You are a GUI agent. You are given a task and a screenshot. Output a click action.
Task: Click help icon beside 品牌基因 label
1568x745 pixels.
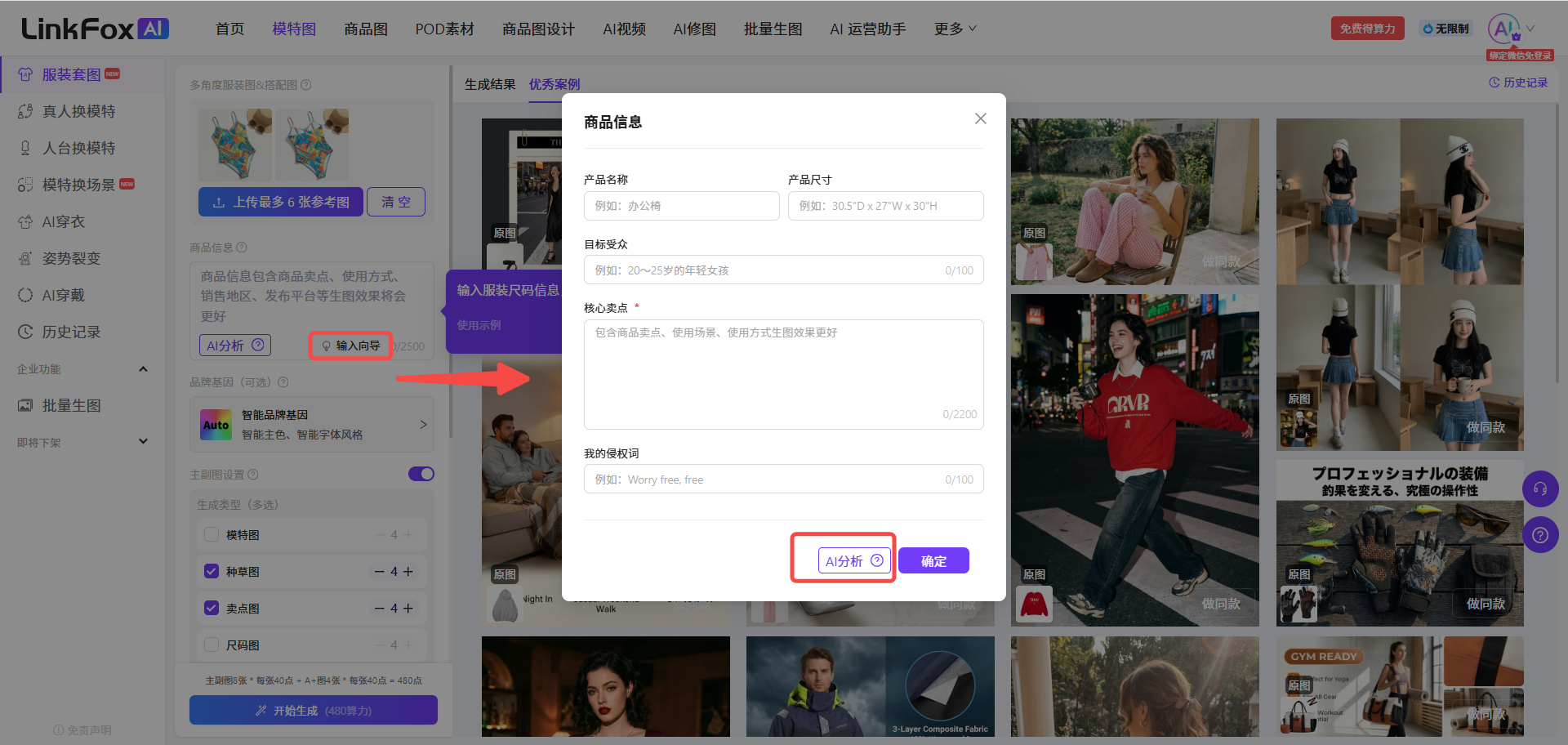283,382
